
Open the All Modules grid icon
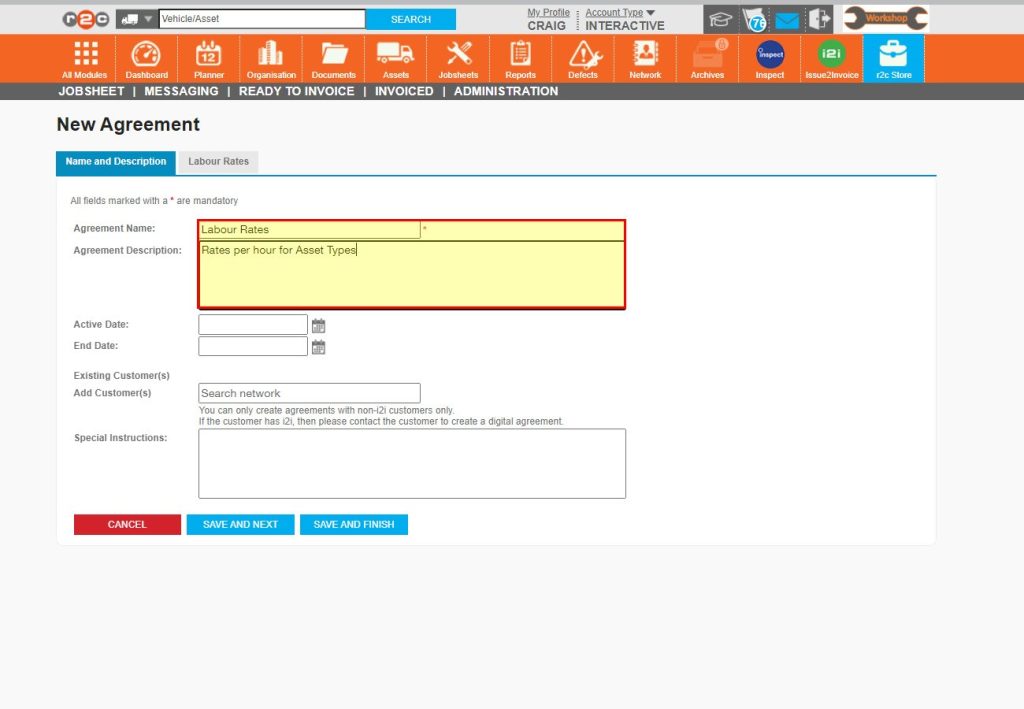click(85, 59)
